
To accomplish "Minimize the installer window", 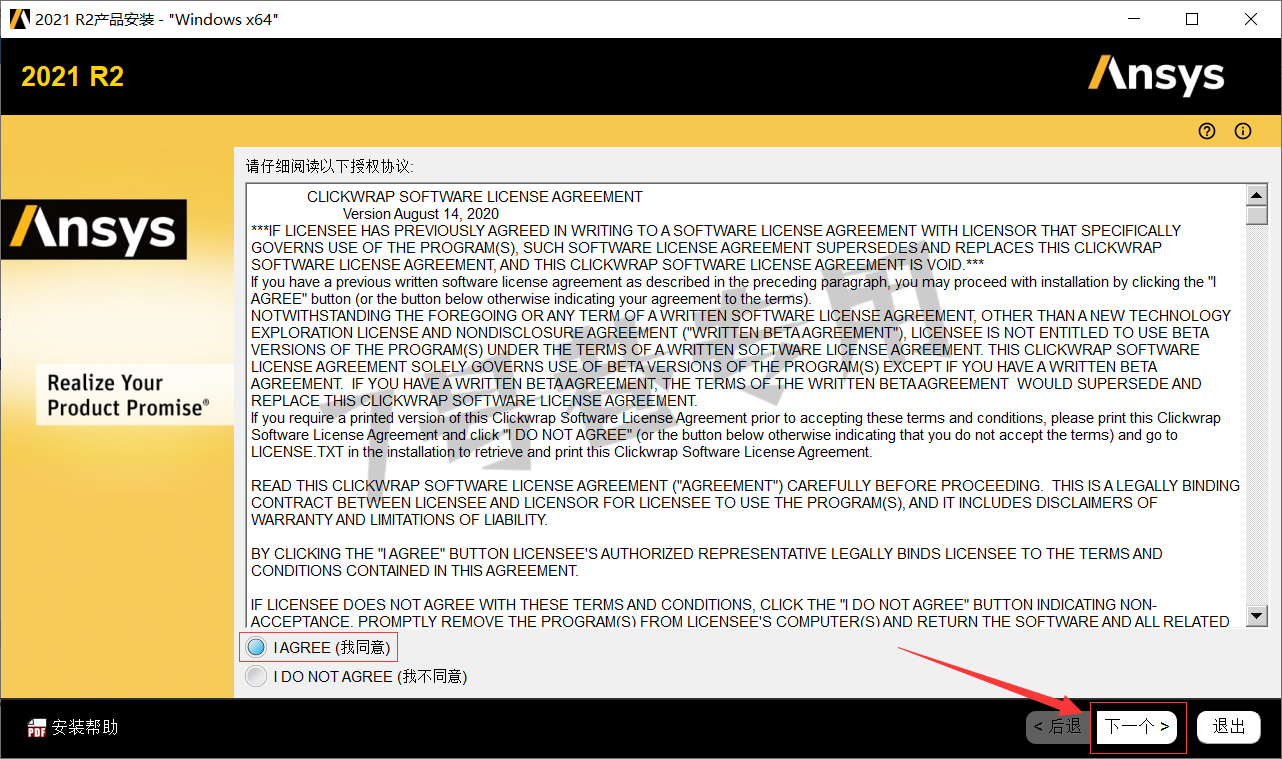I will click(x=1134, y=19).
